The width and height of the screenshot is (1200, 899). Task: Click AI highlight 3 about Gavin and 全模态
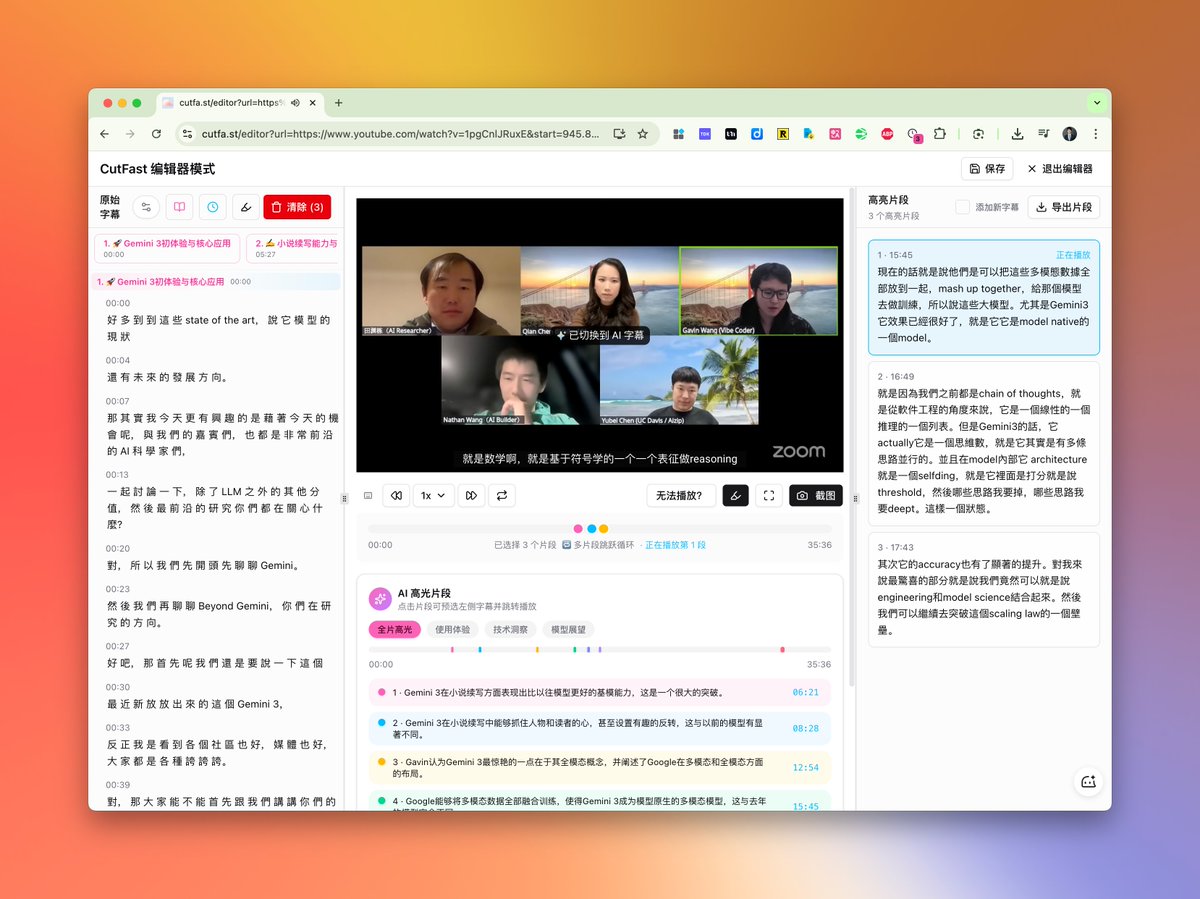point(599,768)
